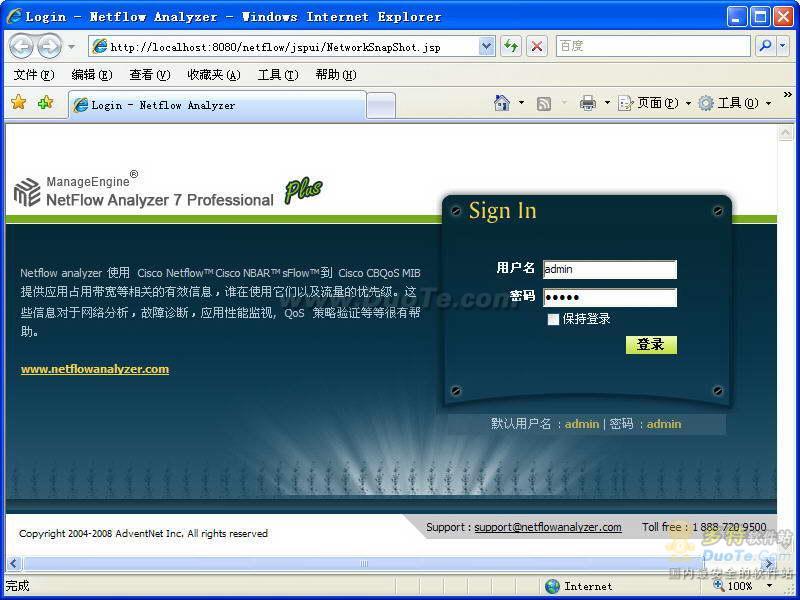This screenshot has height=600, width=800.
Task: Go to Home page icon
Action: pyautogui.click(x=502, y=103)
